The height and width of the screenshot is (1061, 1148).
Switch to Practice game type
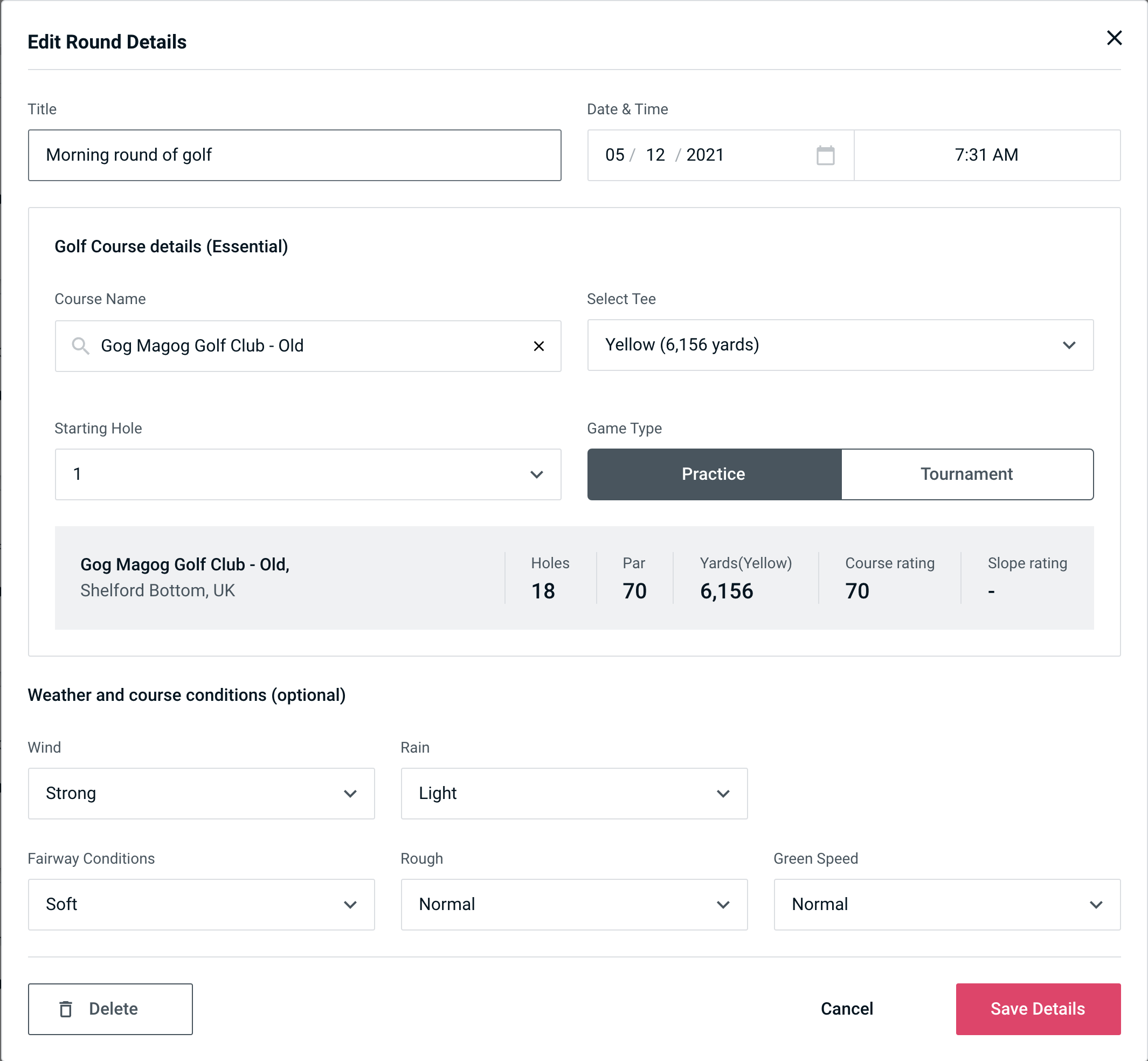click(x=713, y=474)
